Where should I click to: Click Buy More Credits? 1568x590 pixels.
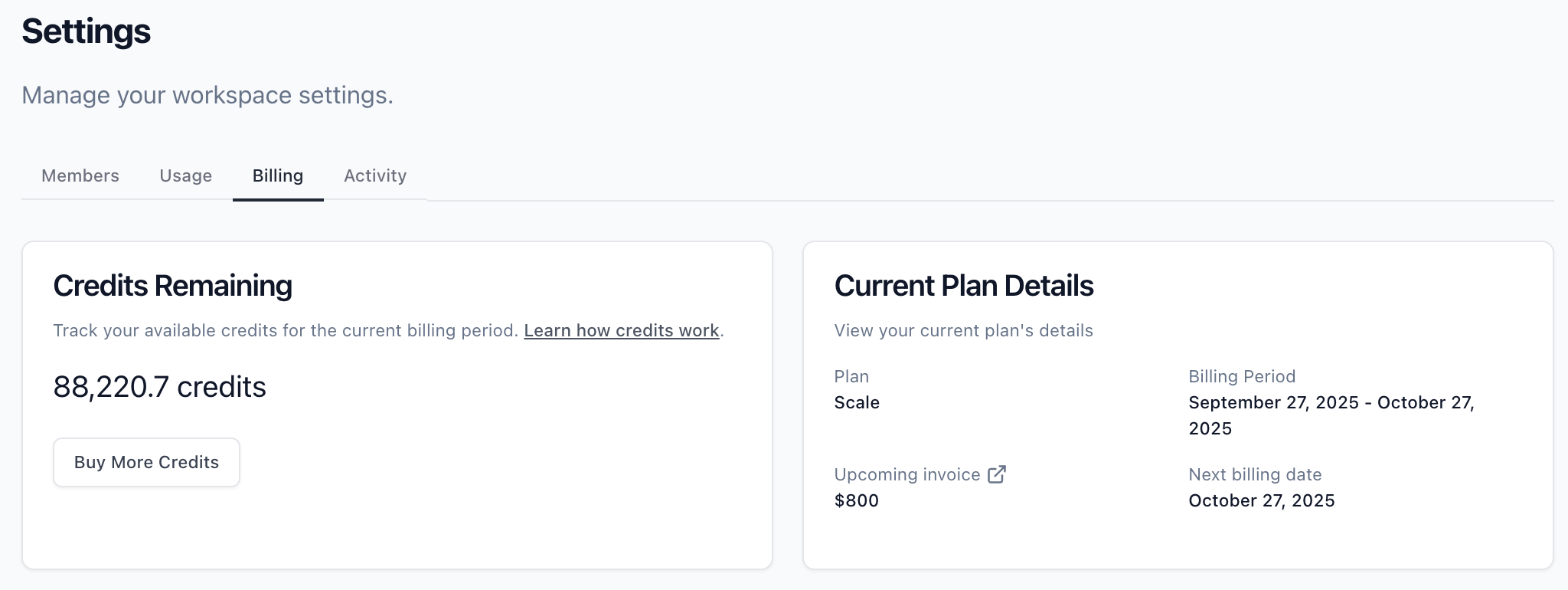tap(145, 462)
